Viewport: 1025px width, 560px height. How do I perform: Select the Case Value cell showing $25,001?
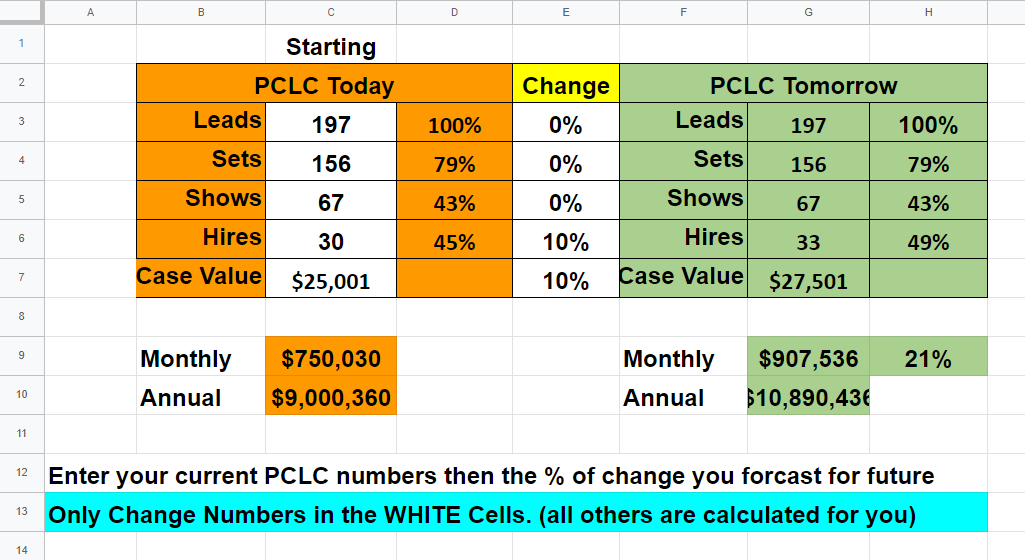[x=331, y=280]
